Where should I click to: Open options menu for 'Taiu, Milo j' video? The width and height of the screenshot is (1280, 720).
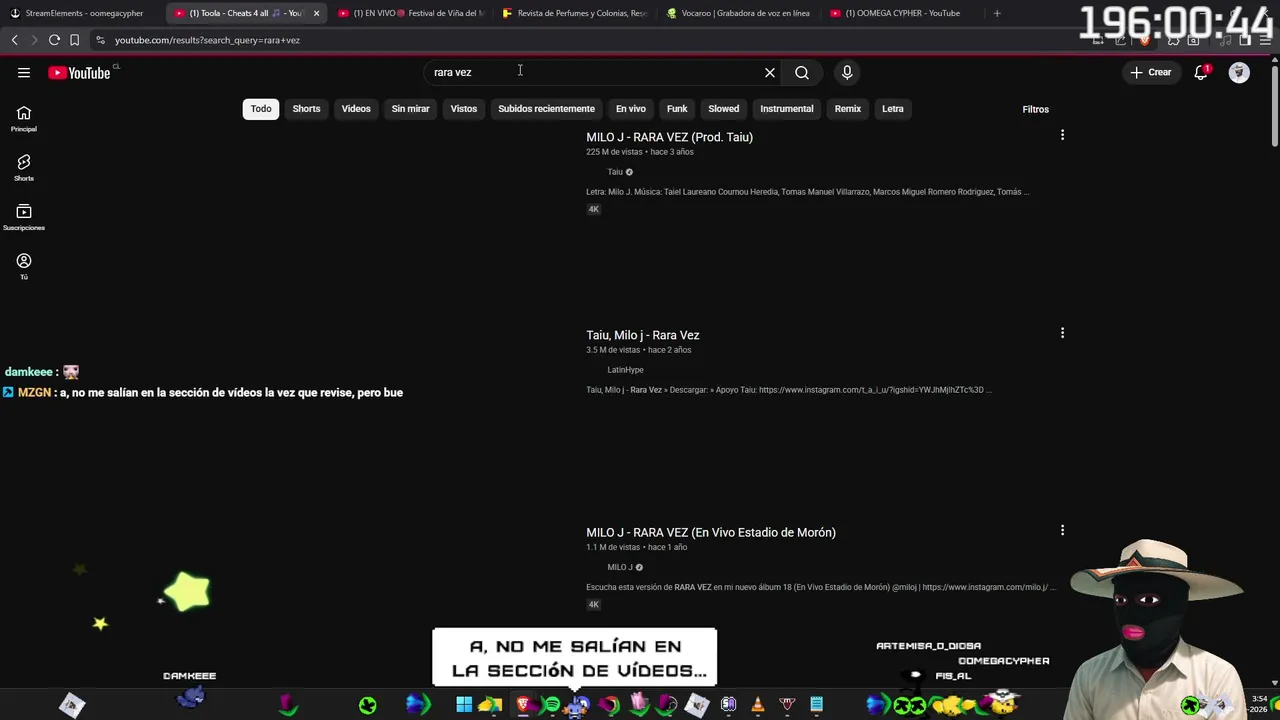(x=1062, y=333)
